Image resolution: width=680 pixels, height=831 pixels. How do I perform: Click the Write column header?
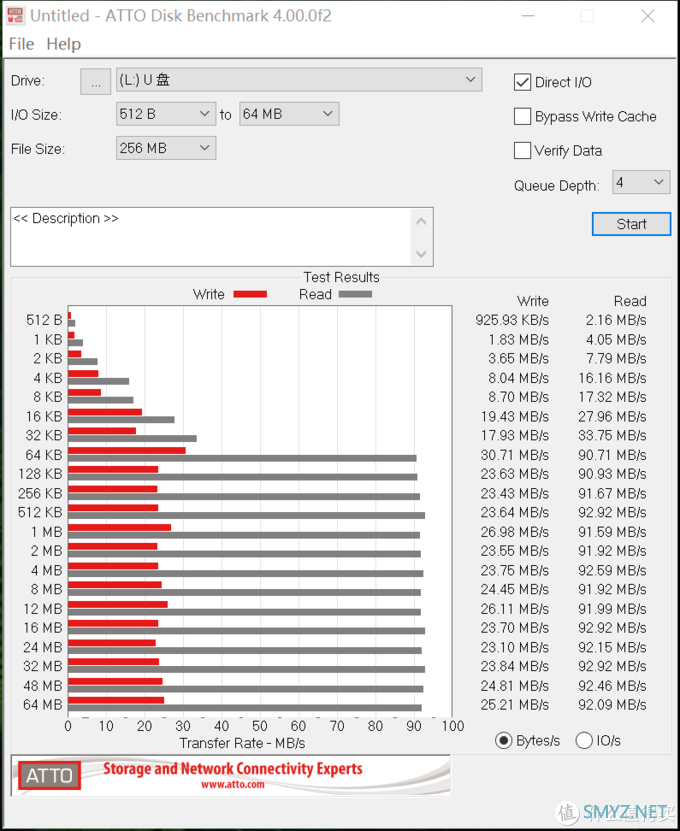coord(533,301)
